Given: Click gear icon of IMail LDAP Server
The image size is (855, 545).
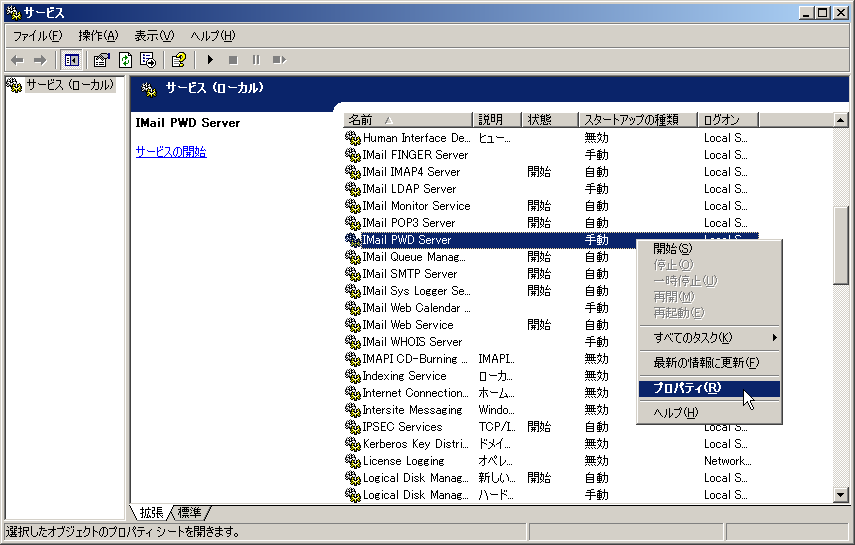Looking at the screenshot, I should tap(353, 189).
